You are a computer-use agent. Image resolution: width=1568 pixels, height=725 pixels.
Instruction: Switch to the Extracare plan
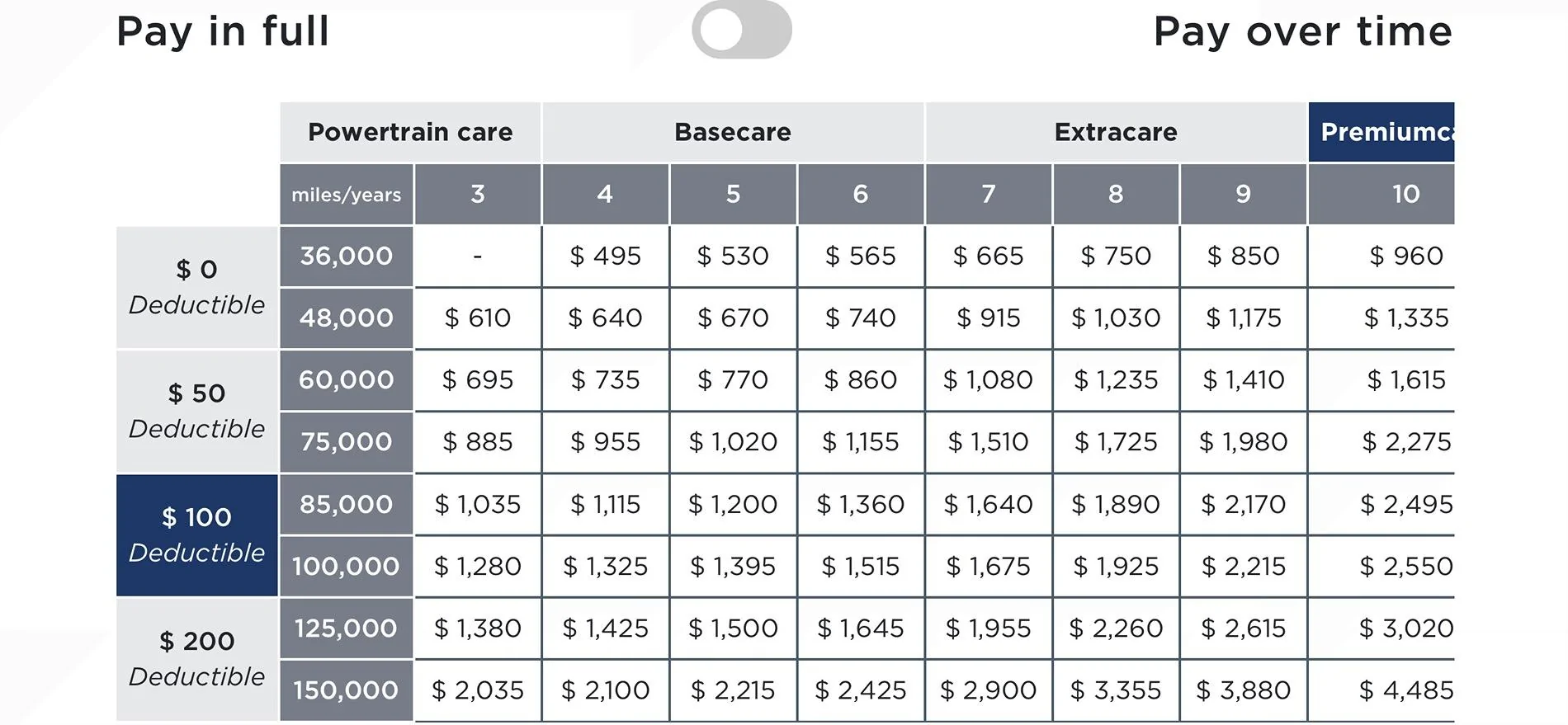point(1116,132)
